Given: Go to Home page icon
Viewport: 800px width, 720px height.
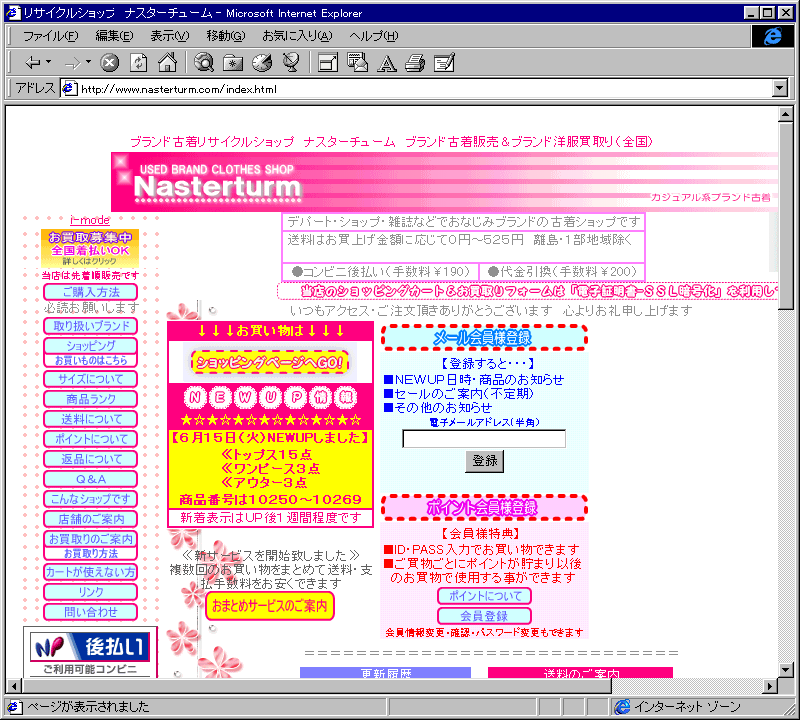Looking at the screenshot, I should 167,63.
